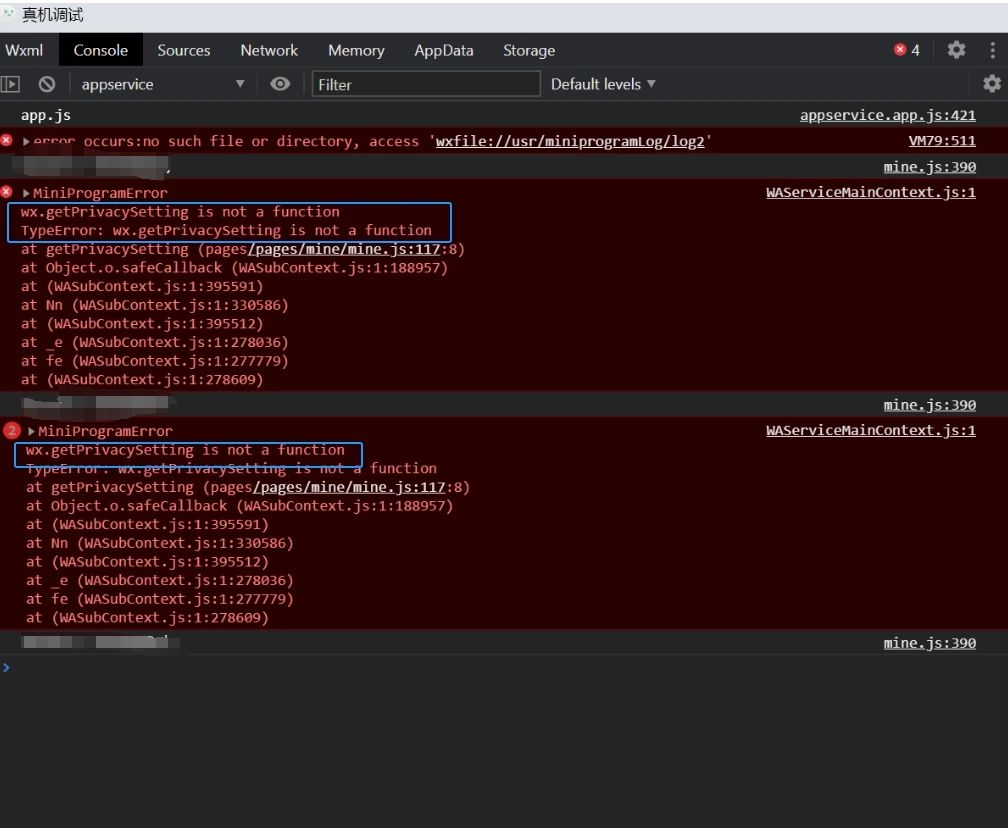Expand the 'error occurs:no such file' message
The image size is (1008, 828).
[x=26, y=141]
